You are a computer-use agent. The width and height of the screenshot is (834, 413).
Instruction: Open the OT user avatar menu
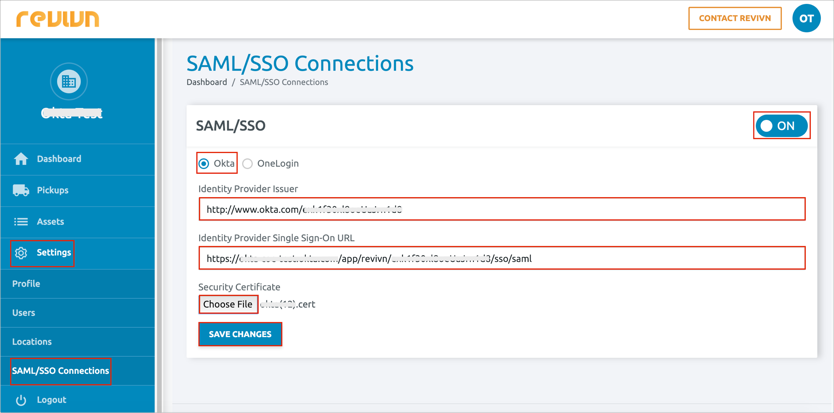[806, 18]
